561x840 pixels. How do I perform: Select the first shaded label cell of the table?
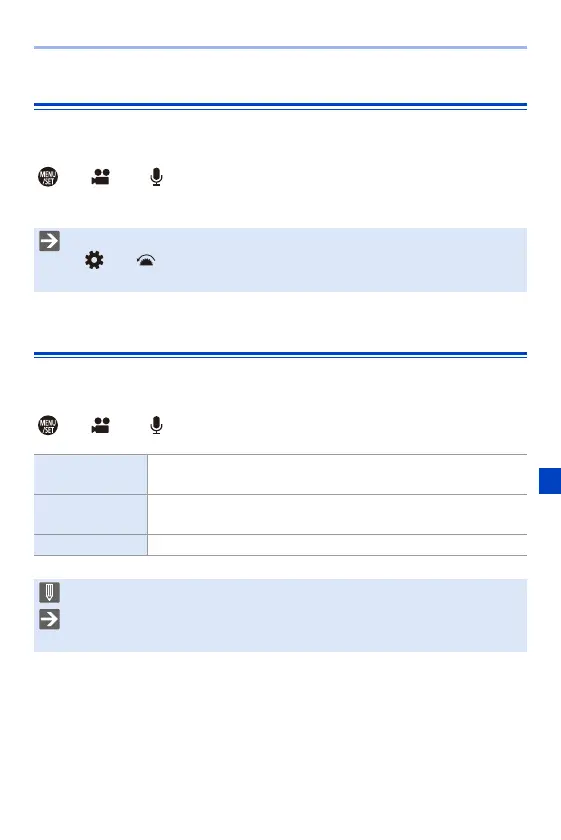point(91,475)
